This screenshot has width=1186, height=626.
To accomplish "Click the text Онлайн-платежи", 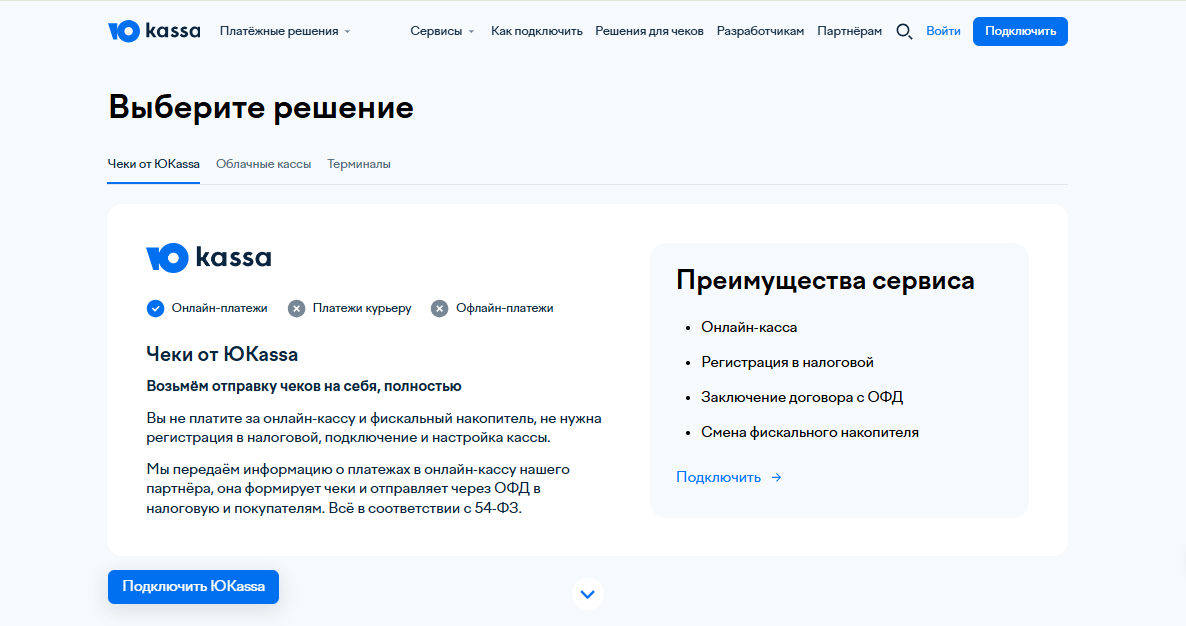I will [x=219, y=308].
